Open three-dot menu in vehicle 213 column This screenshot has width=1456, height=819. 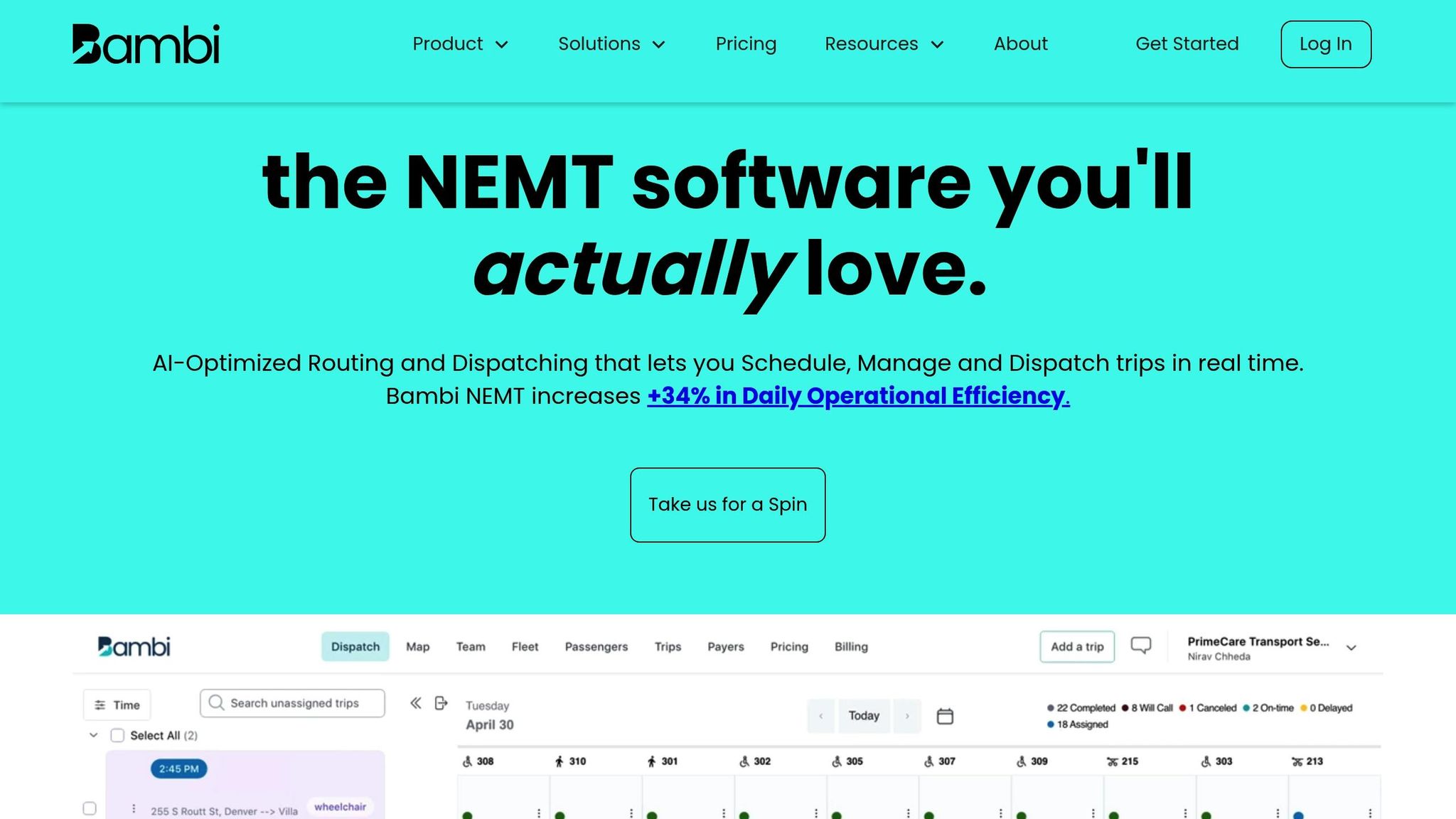1370,813
